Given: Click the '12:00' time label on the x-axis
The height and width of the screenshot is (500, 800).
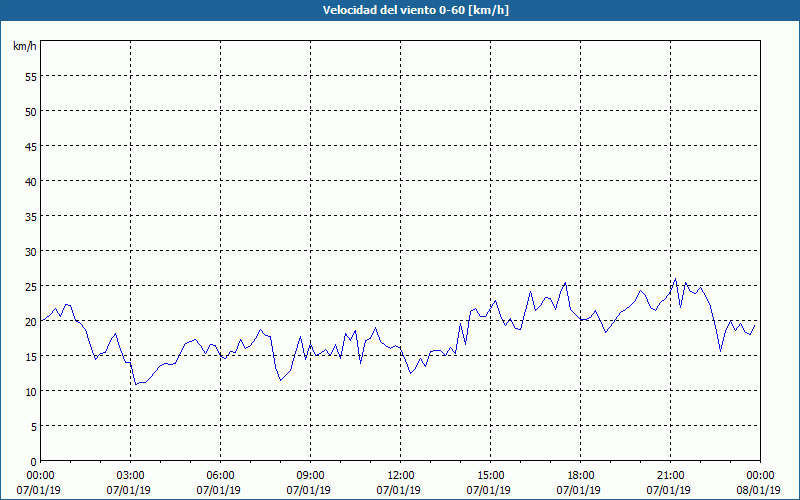Looking at the screenshot, I should (x=401, y=476).
